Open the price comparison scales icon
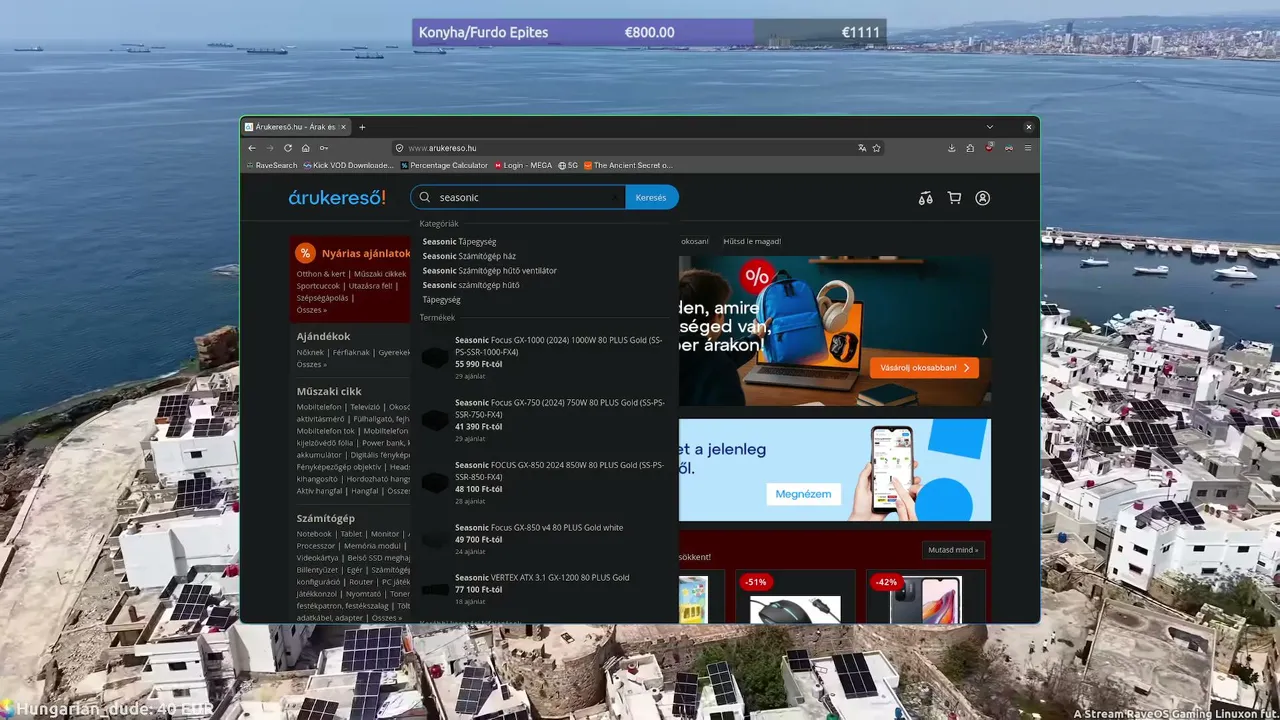1280x720 pixels. point(926,198)
